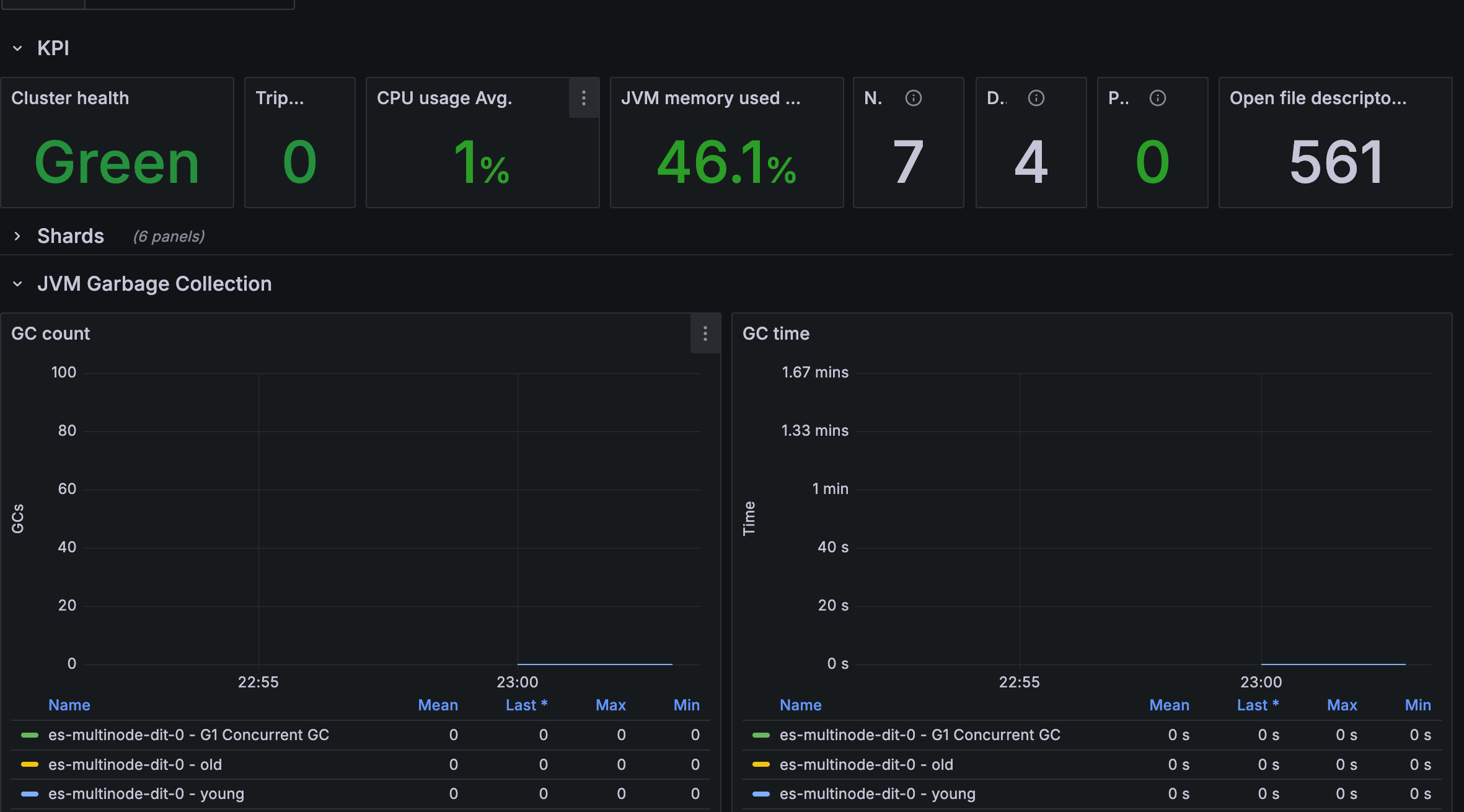Viewport: 1464px width, 812px height.
Task: Toggle old series in GC count legend
Action: [x=135, y=764]
